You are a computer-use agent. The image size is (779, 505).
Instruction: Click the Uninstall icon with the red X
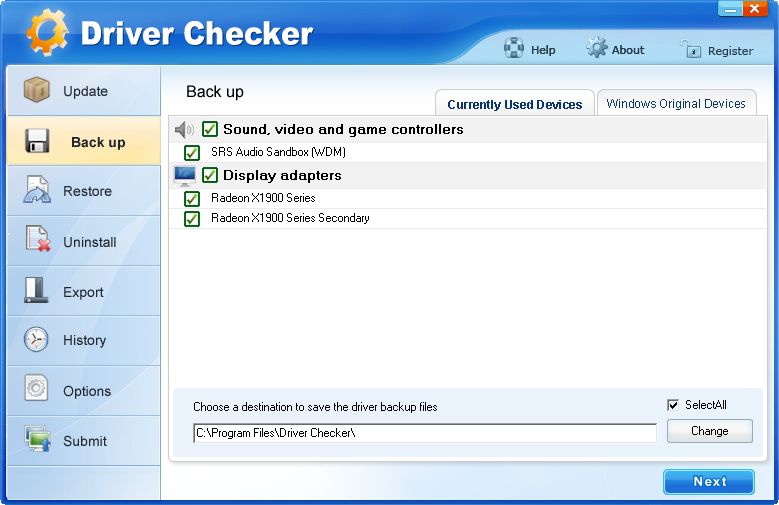pos(38,239)
